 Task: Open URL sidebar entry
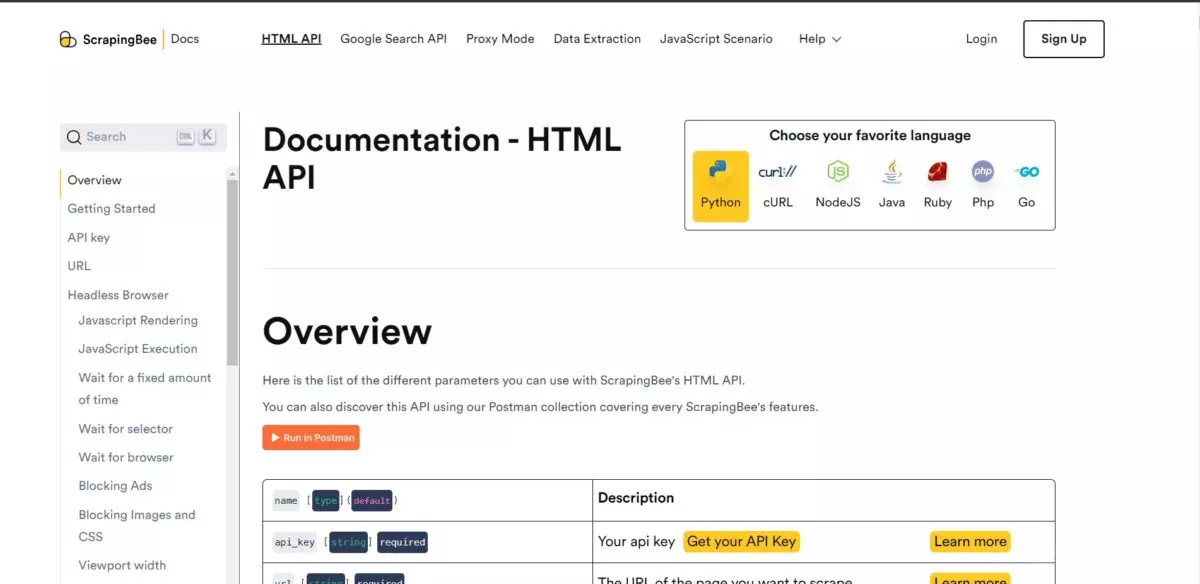[x=79, y=266]
